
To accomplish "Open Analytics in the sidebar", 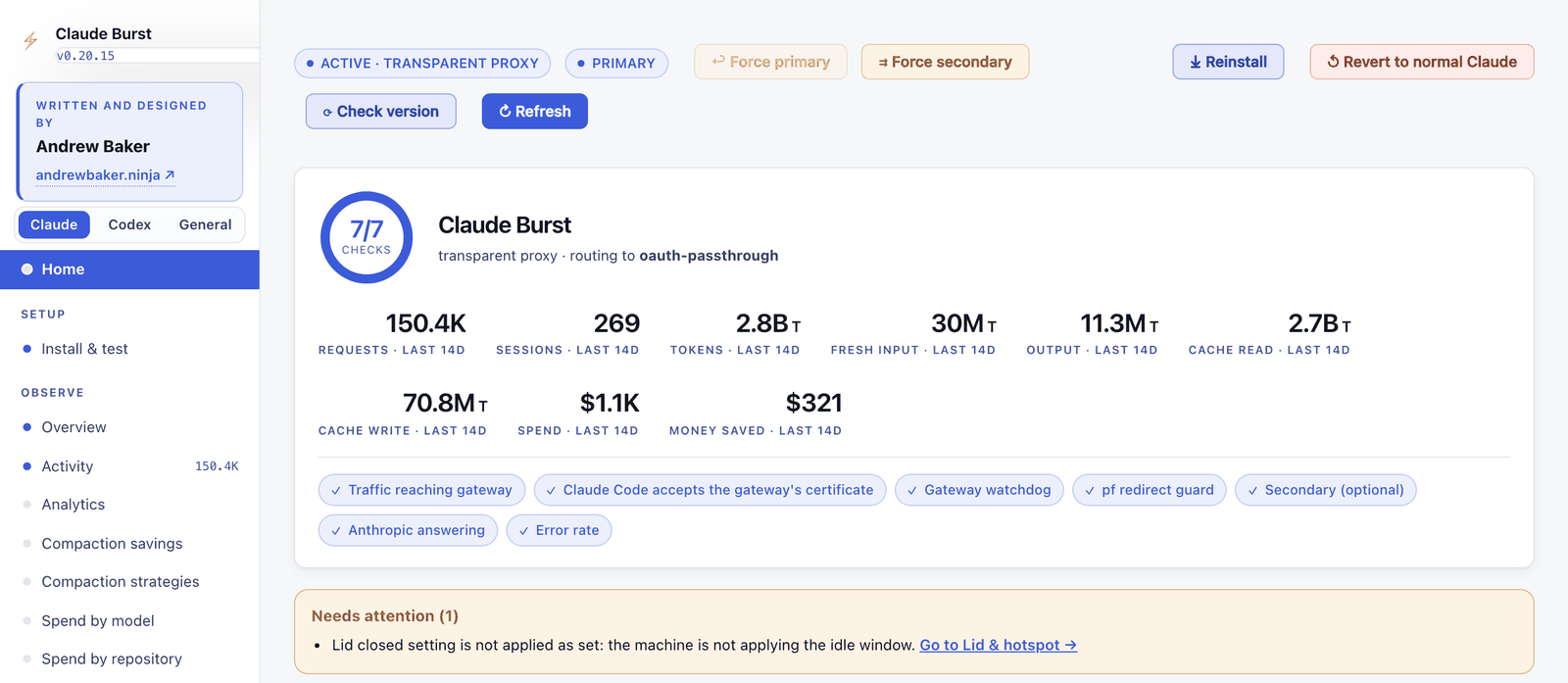I will 129,505.
